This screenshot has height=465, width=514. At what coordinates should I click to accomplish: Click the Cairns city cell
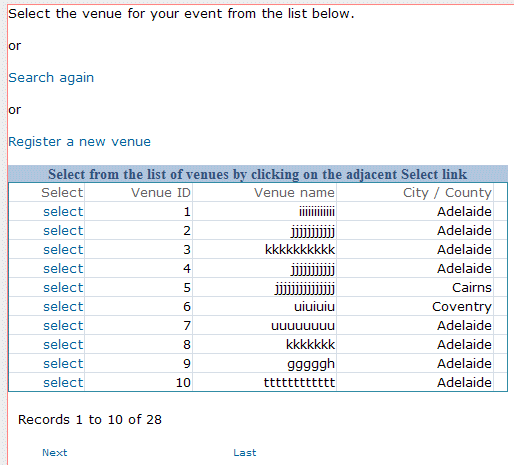tap(472, 288)
